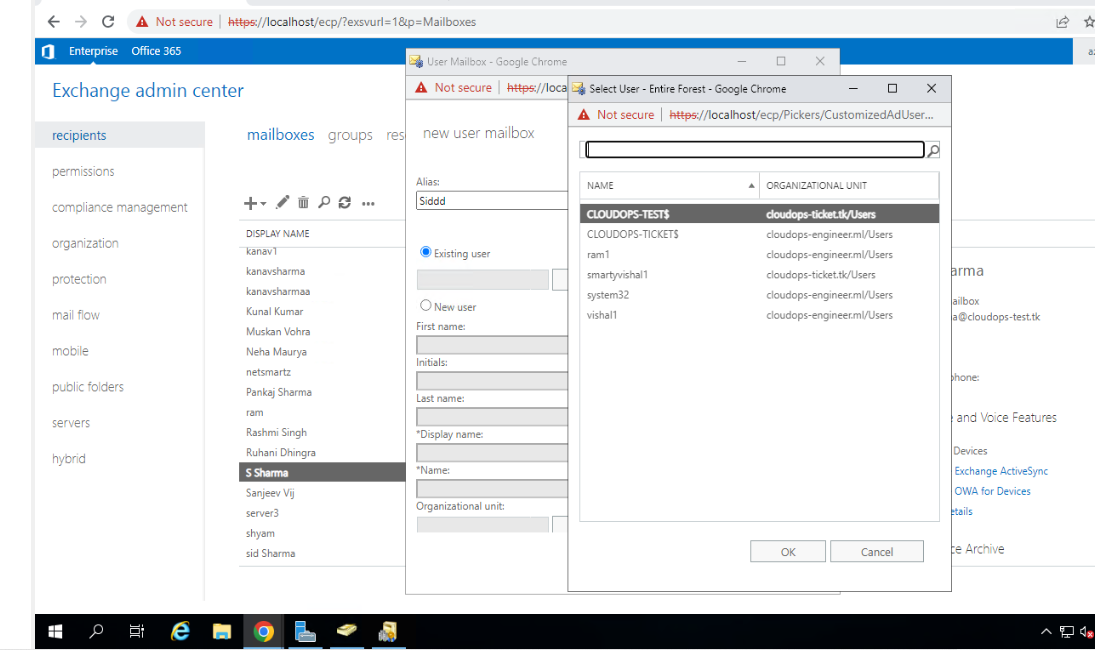Click OK in the Select User dialog
Image resolution: width=1095 pixels, height=650 pixels.
coord(788,552)
